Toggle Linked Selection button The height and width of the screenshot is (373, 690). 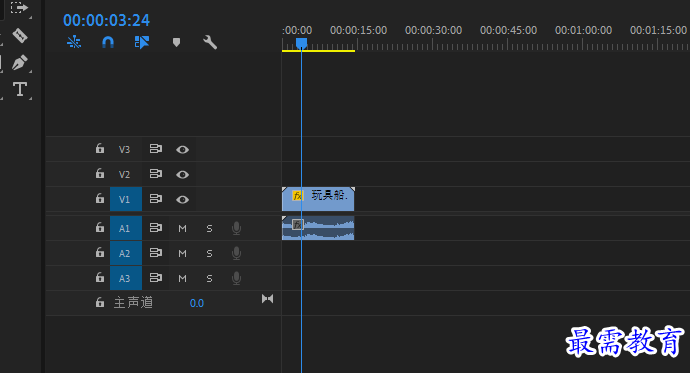click(x=142, y=42)
